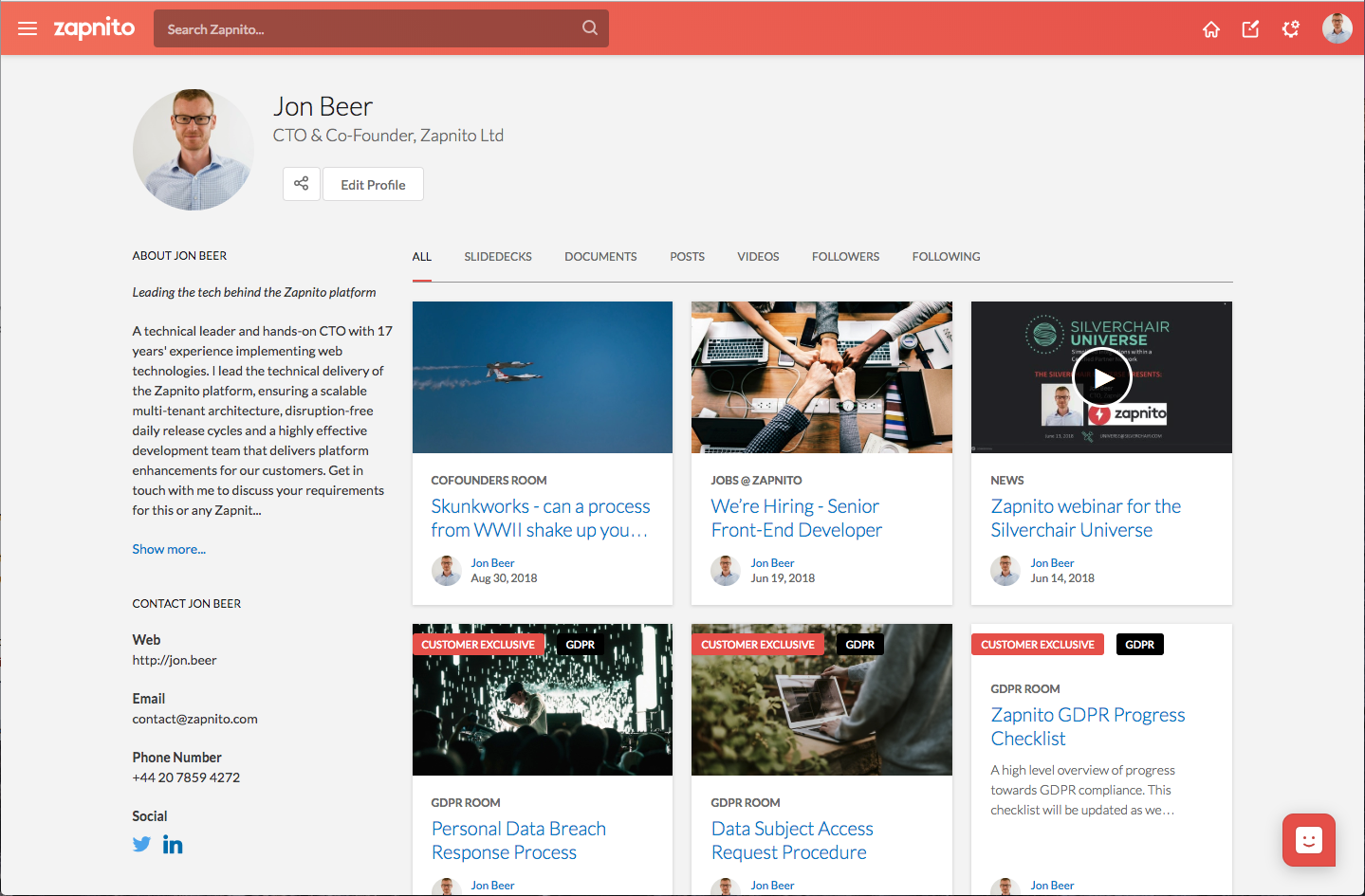Open the hamburger navigation menu
The image size is (1365, 896).
pos(27,27)
